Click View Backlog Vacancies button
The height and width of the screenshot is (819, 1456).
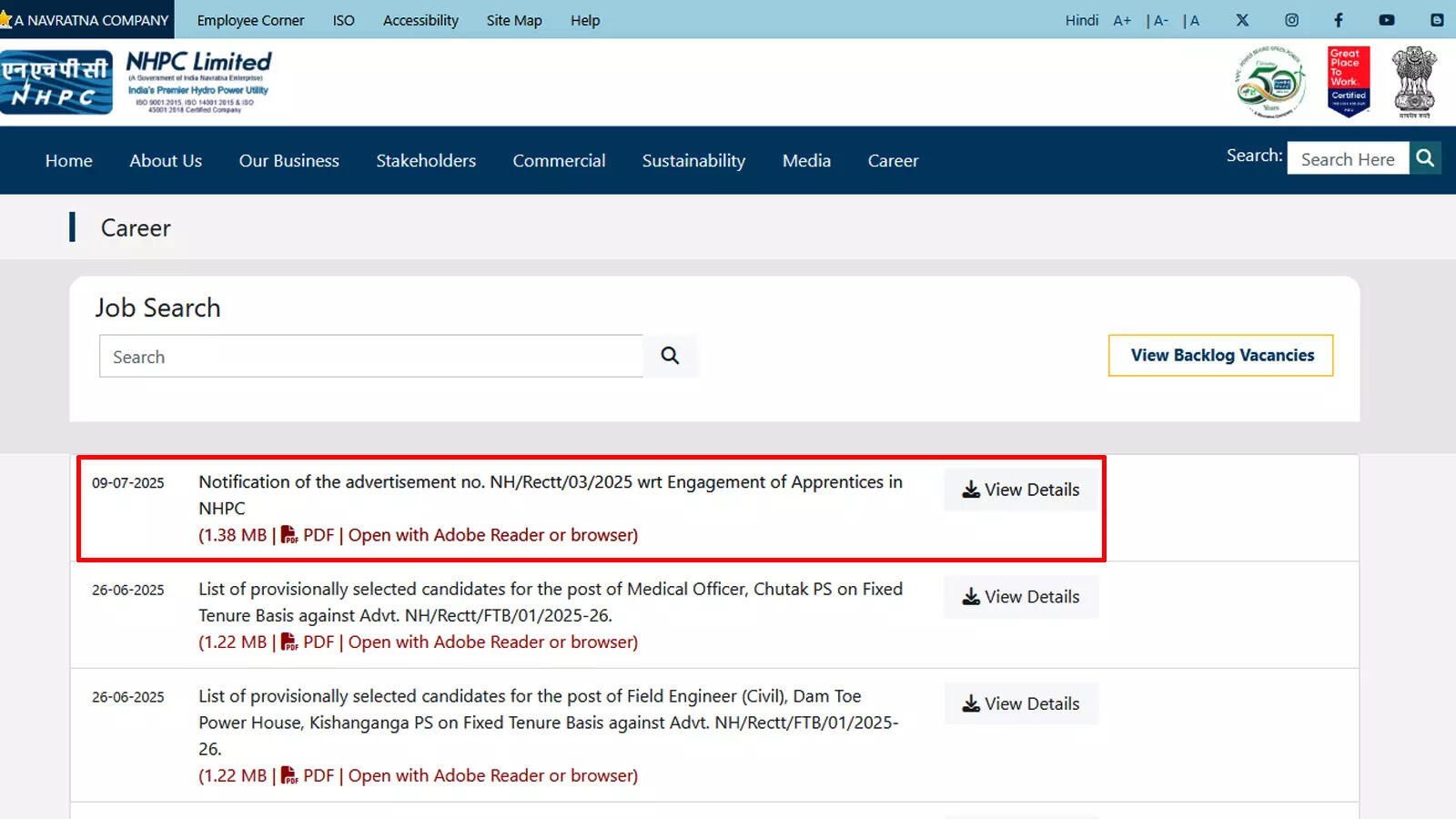pyautogui.click(x=1221, y=355)
